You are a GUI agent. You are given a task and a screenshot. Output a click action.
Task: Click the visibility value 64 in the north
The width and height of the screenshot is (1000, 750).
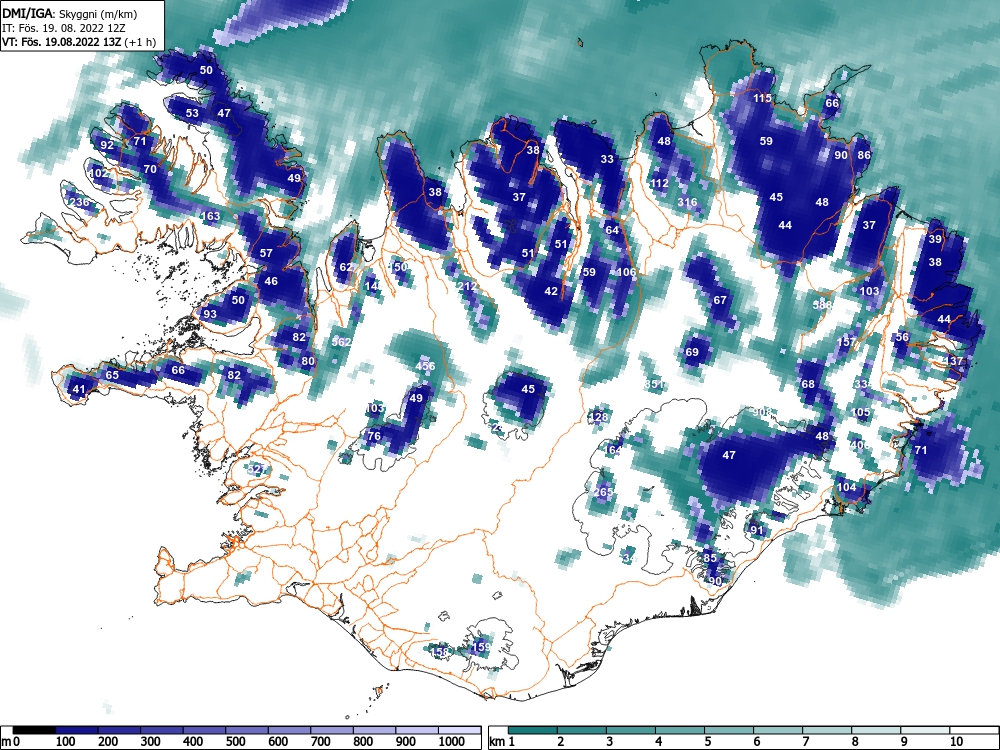pos(612,230)
